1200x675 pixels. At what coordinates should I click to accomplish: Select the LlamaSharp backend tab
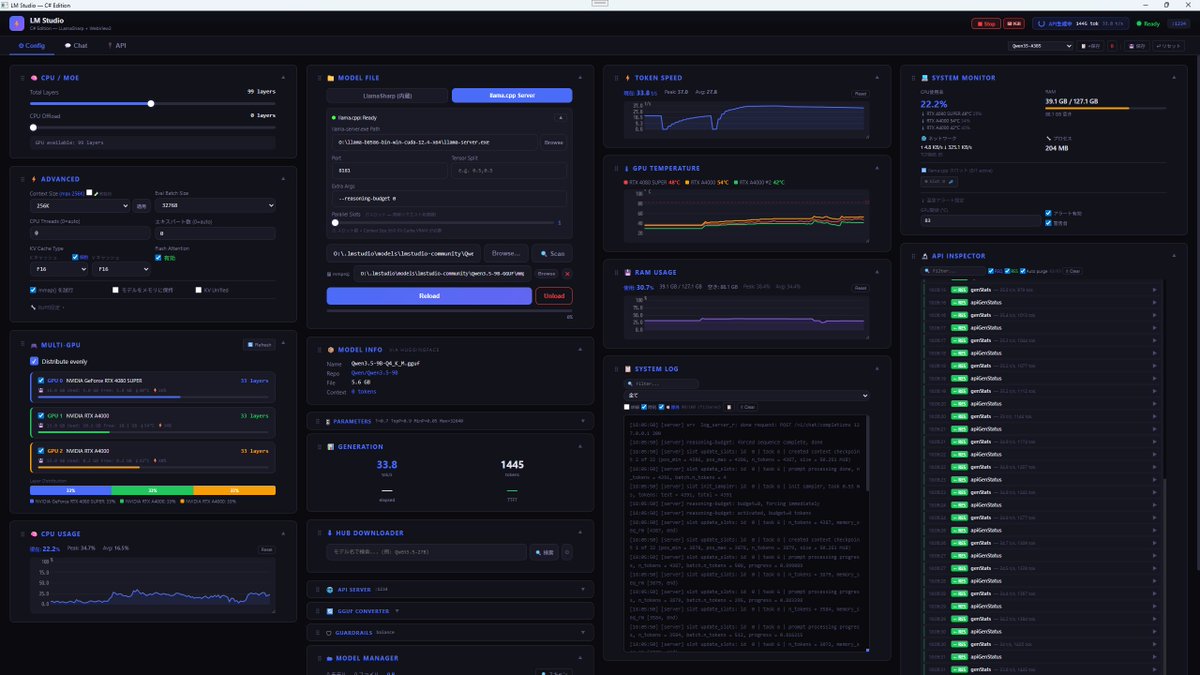click(x=387, y=95)
